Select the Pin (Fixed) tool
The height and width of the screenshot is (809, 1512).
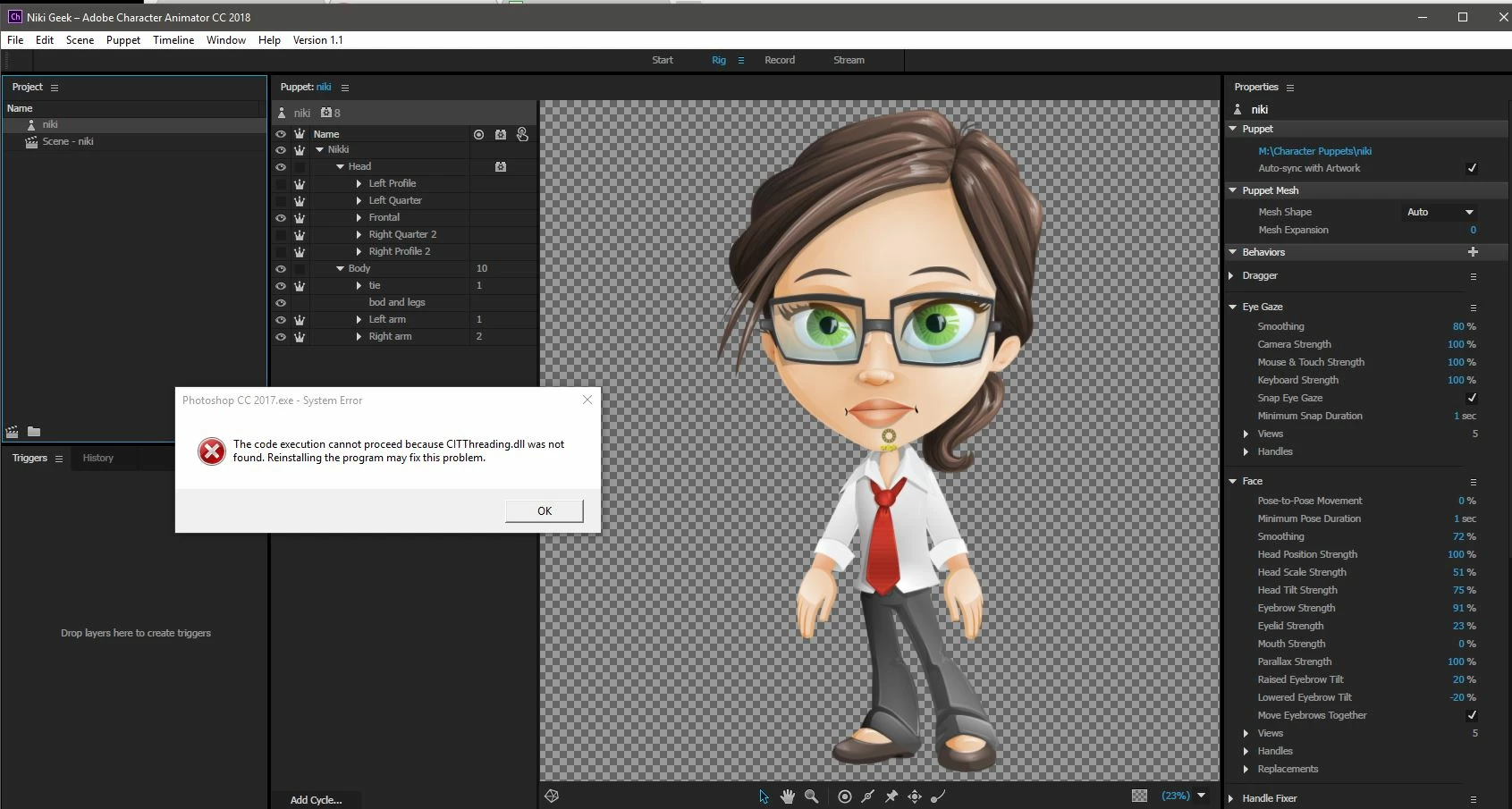[891, 796]
